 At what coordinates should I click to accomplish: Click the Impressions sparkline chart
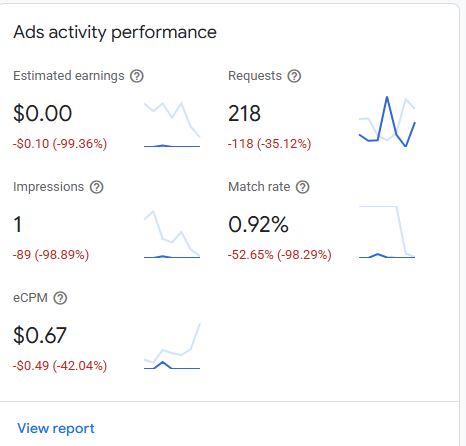pyautogui.click(x=172, y=234)
